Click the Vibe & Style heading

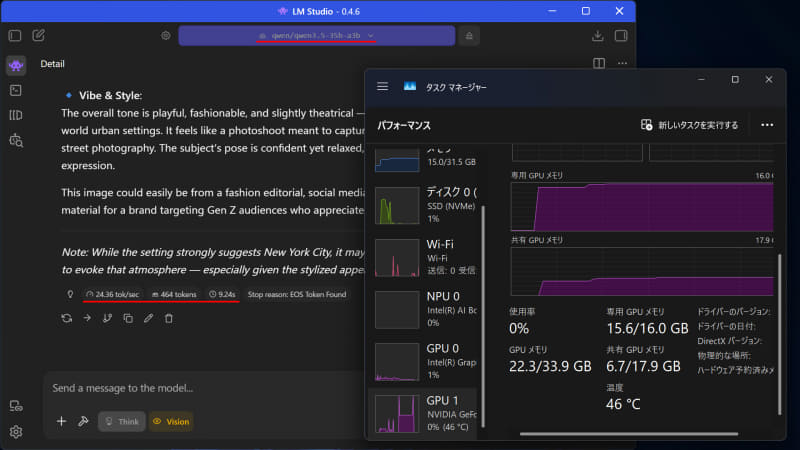coord(111,95)
